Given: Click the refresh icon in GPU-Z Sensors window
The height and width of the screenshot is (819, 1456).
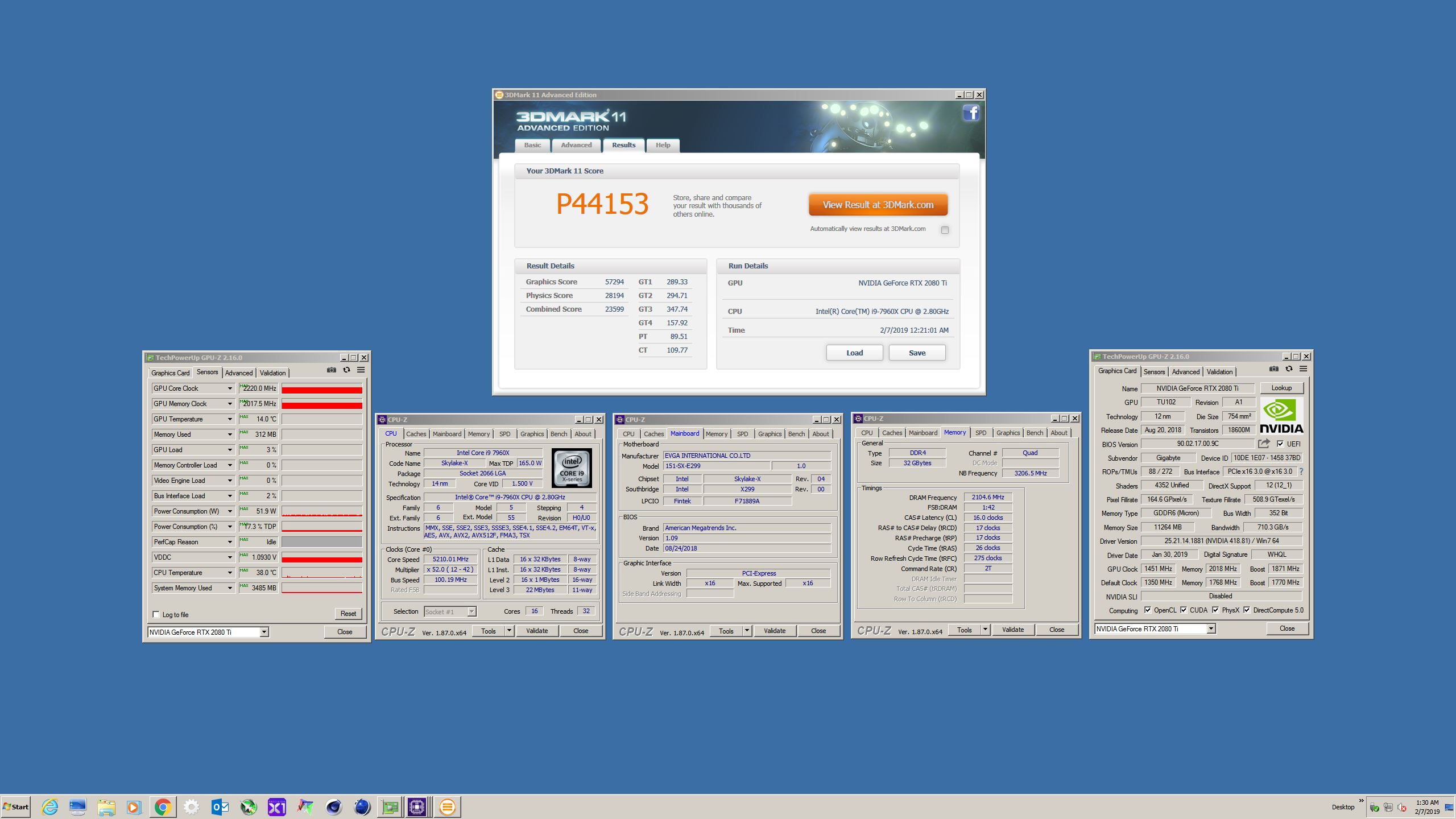Looking at the screenshot, I should point(346,370).
